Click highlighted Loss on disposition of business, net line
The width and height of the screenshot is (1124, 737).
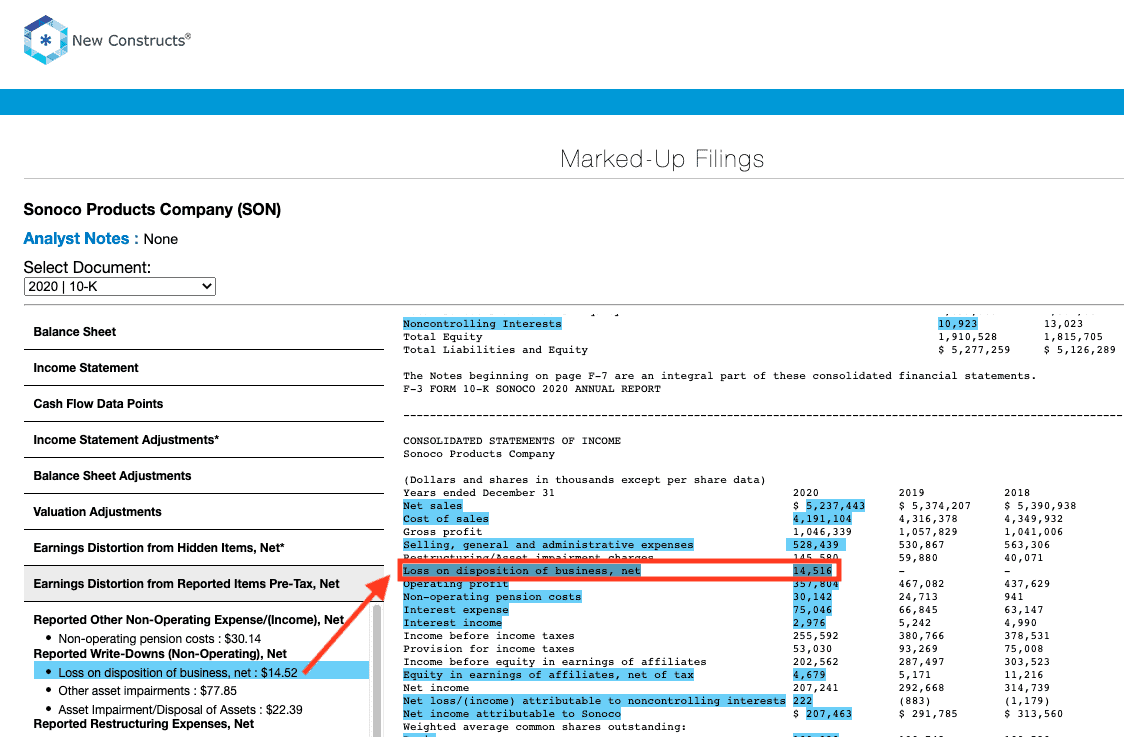click(x=522, y=571)
